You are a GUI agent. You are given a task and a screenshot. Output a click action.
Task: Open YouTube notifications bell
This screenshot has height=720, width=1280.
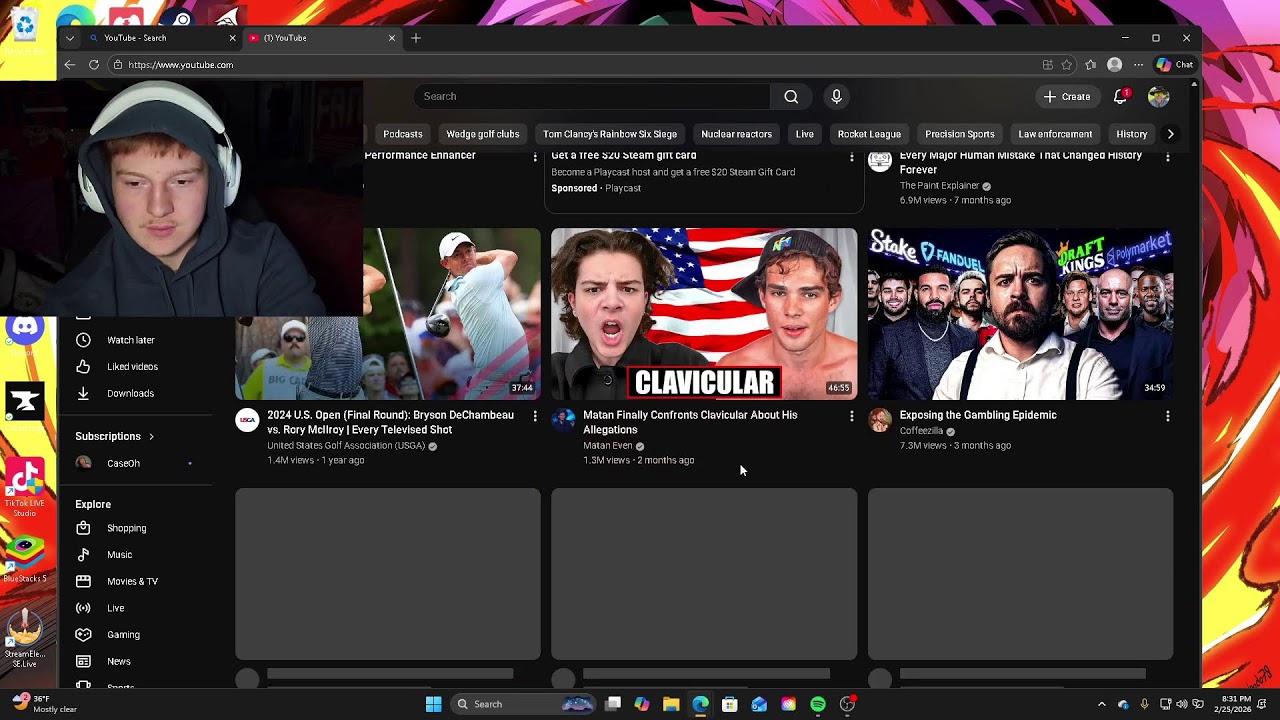1121,96
